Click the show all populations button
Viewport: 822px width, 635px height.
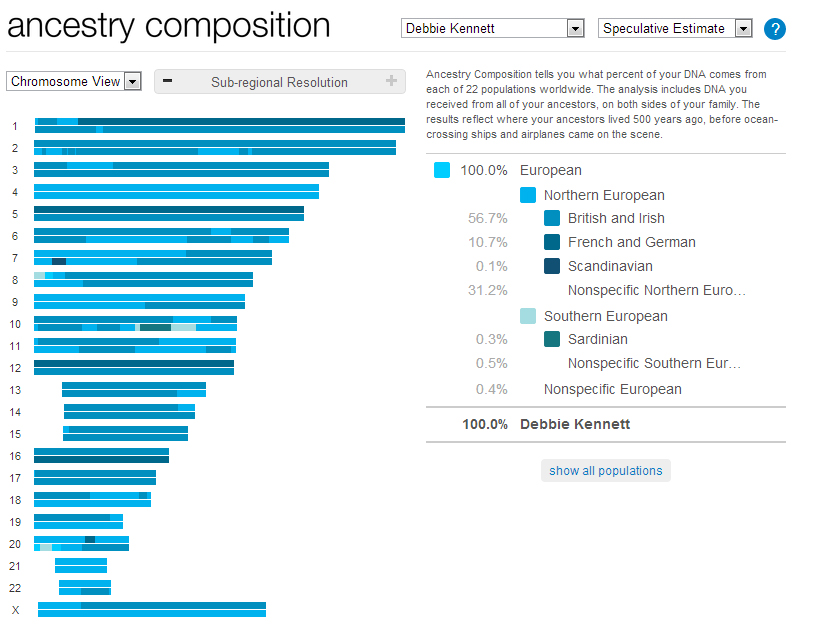point(605,470)
